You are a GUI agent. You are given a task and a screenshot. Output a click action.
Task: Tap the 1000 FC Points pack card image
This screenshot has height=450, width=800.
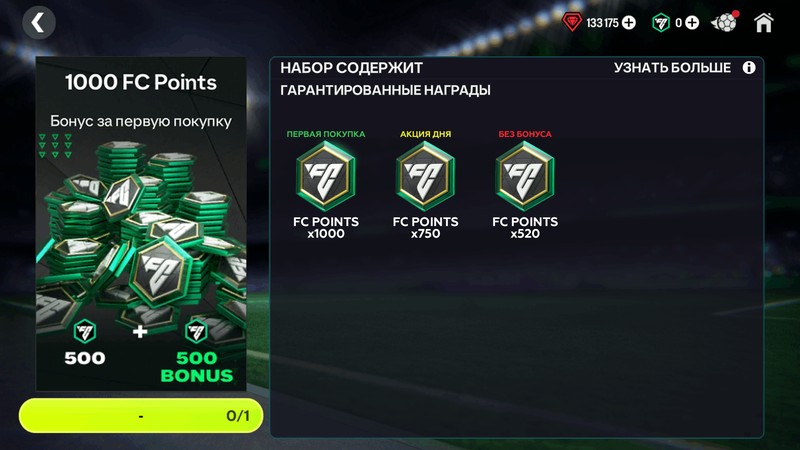(141, 224)
